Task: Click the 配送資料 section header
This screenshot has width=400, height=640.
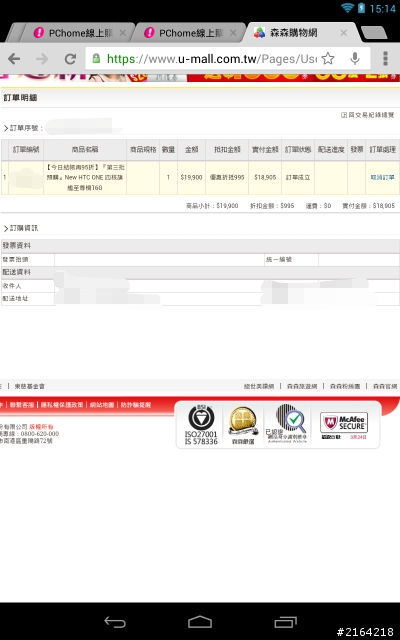Action: coord(200,272)
